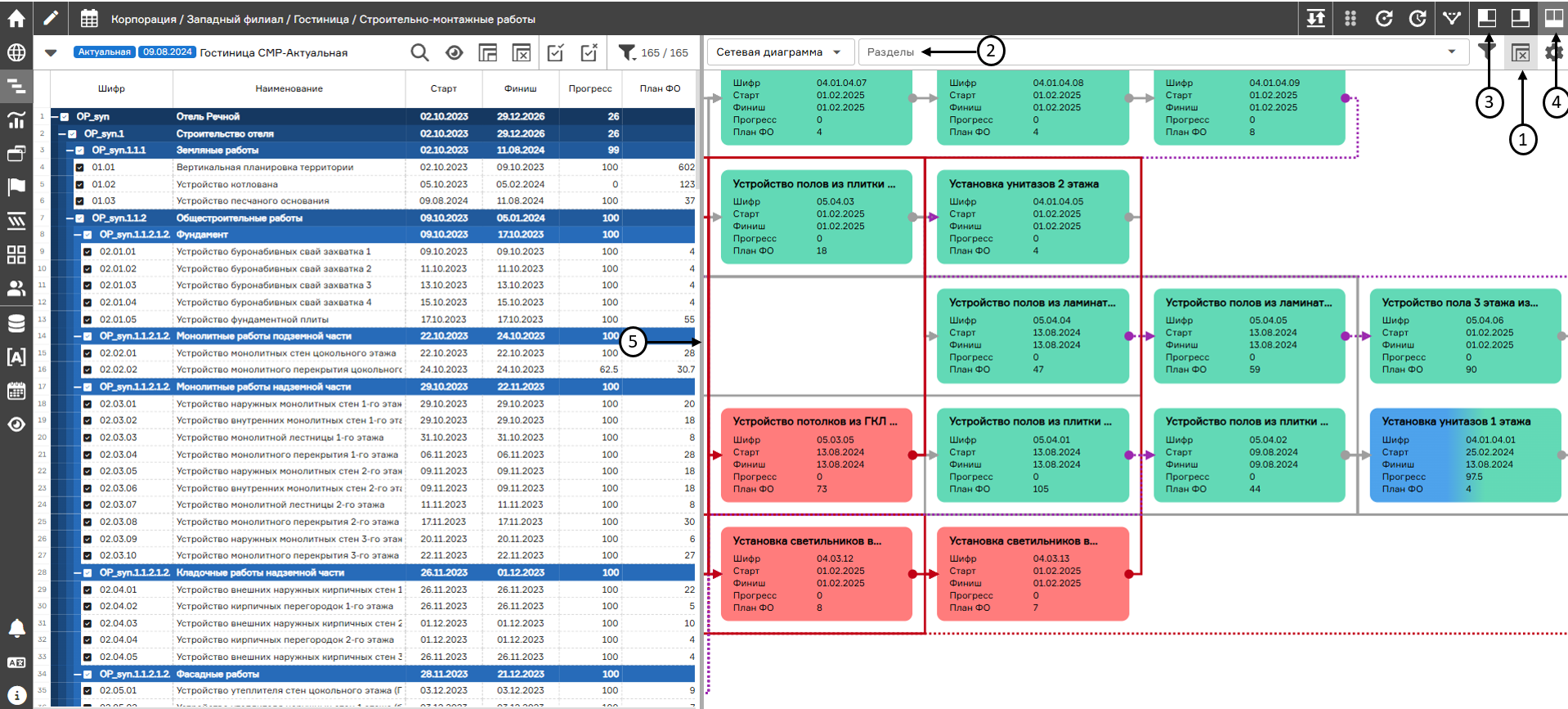This screenshot has width=1568, height=709.
Task: Select the split two-panel layout icon
Action: pos(1552,18)
